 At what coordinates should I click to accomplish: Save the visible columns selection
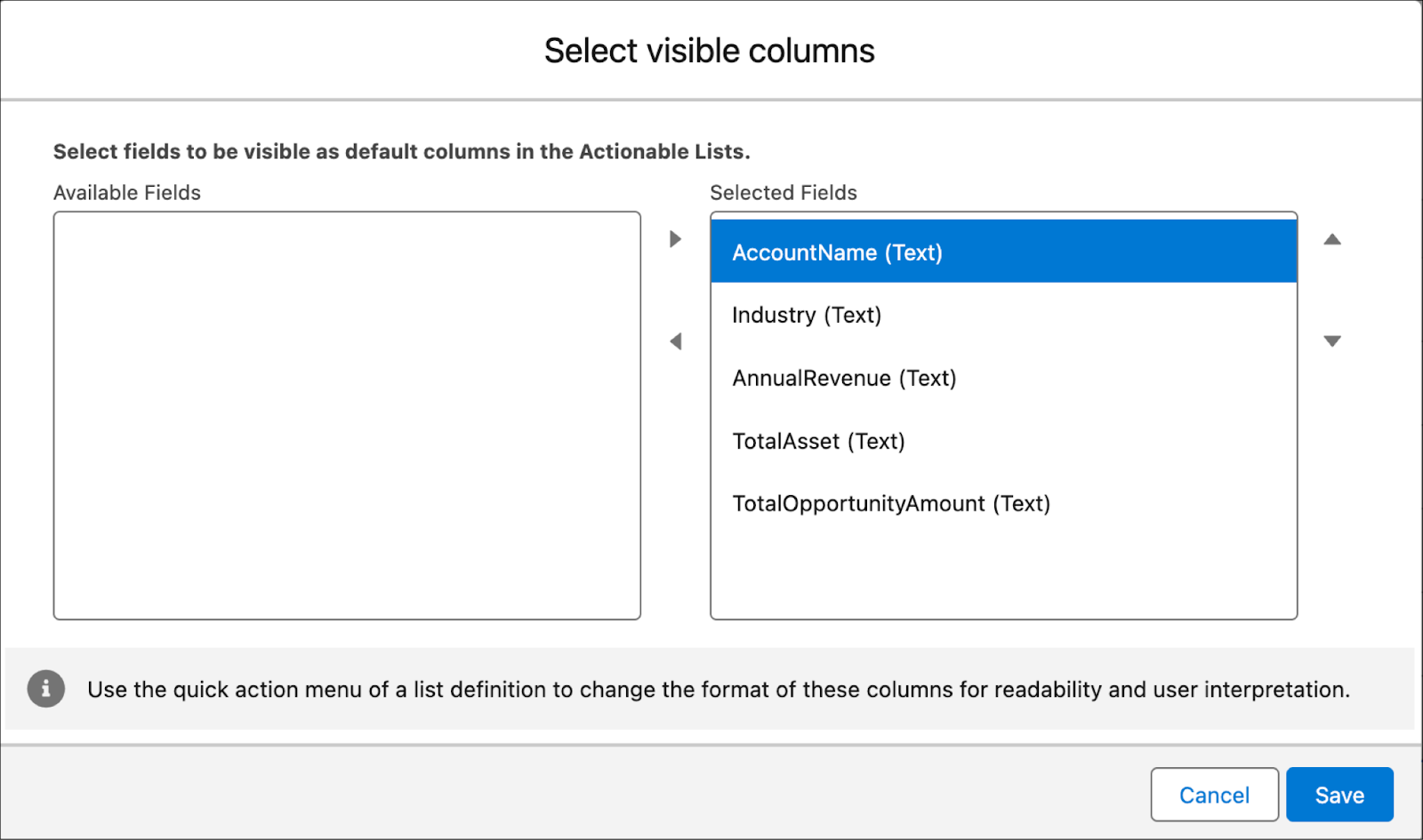tap(1339, 795)
